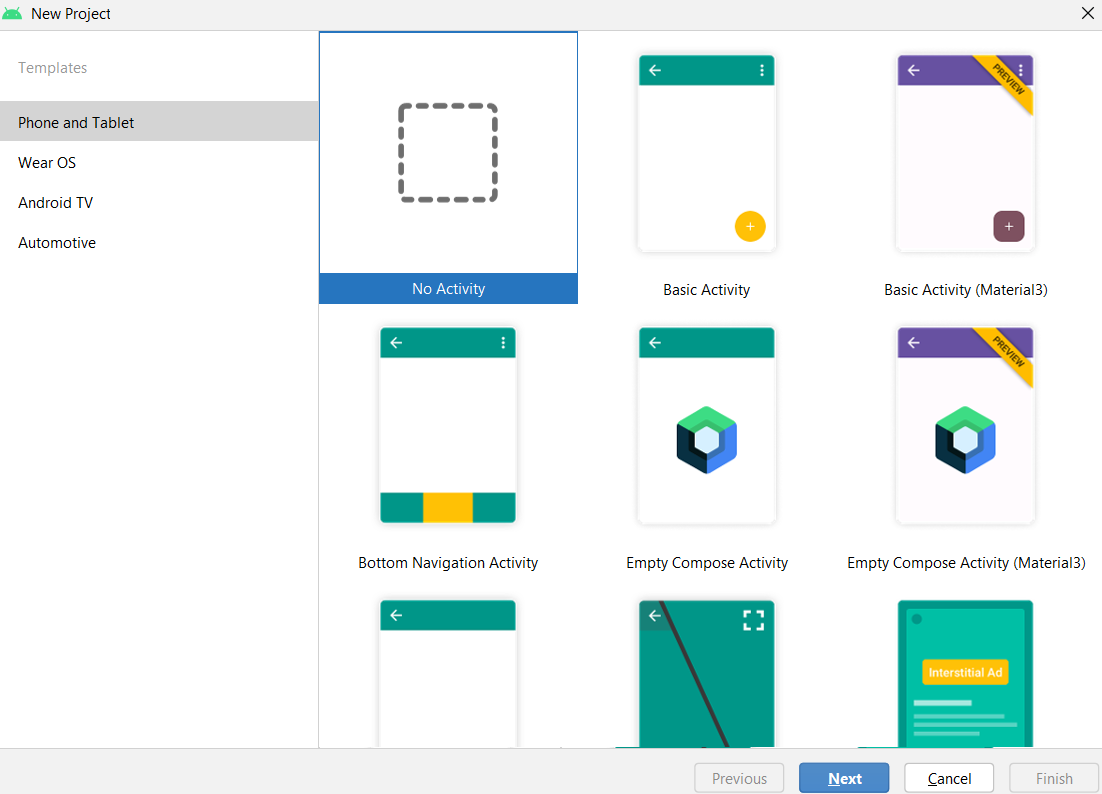The width and height of the screenshot is (1102, 794).
Task: Select Empty Compose Activity (Material3) template
Action: coord(965,425)
